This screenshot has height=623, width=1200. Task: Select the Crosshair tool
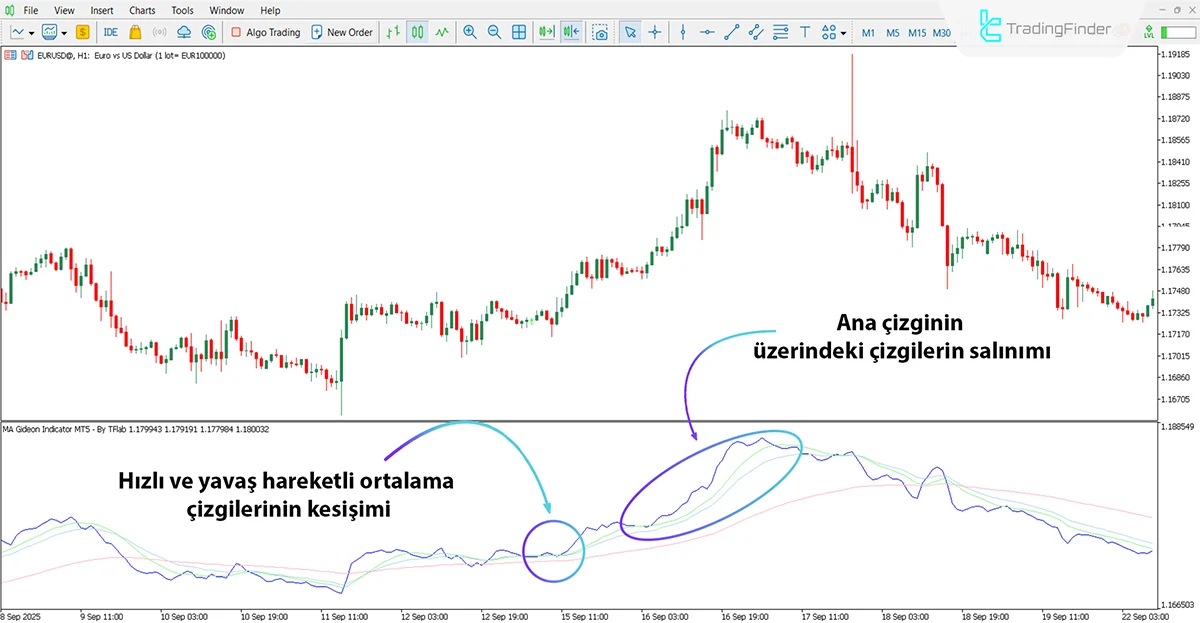654,32
